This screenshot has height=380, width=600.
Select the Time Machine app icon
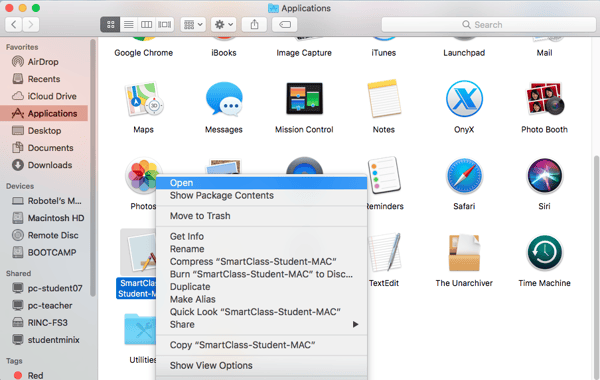545,253
